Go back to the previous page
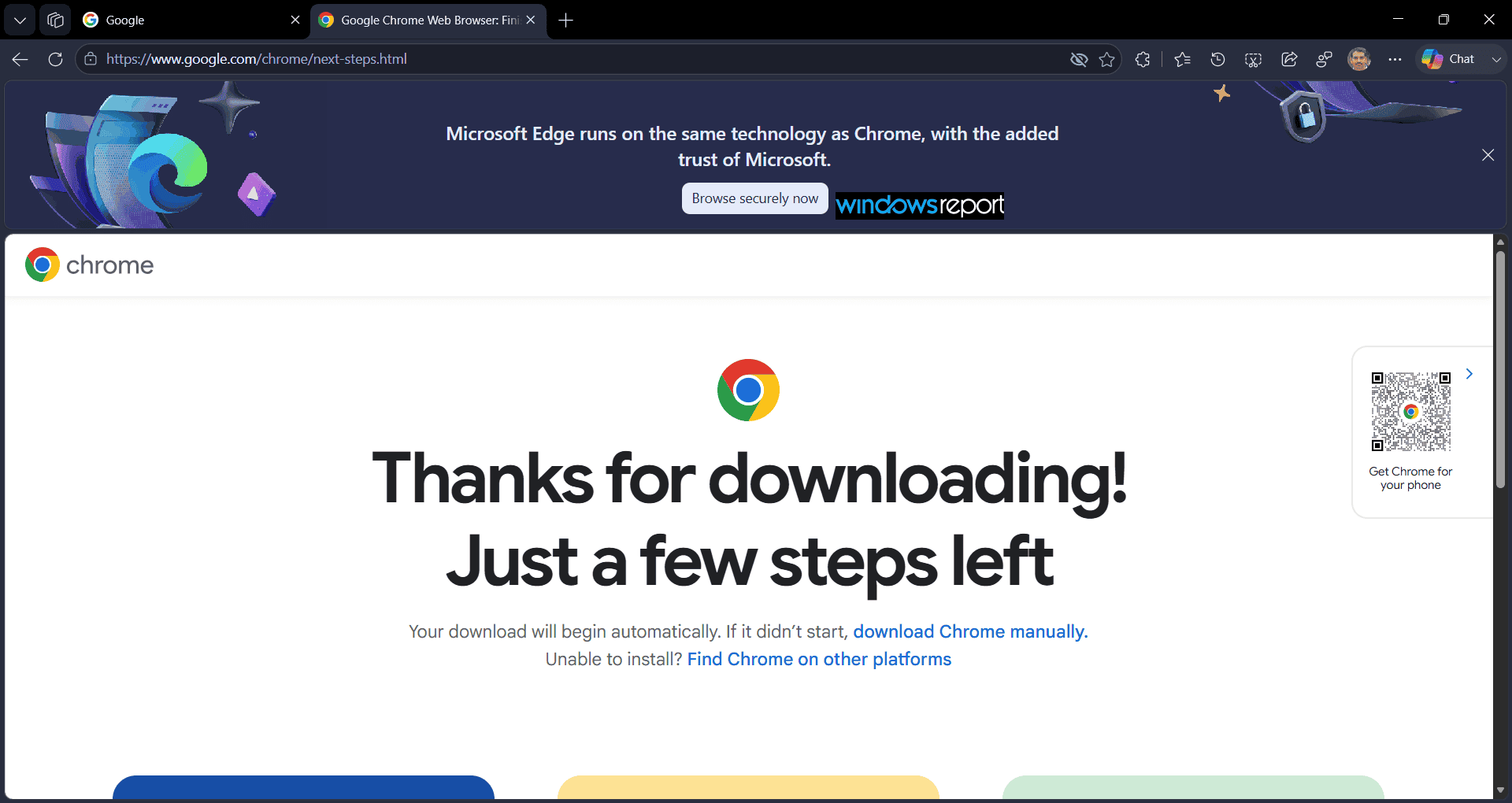The image size is (1512, 803). [20, 59]
